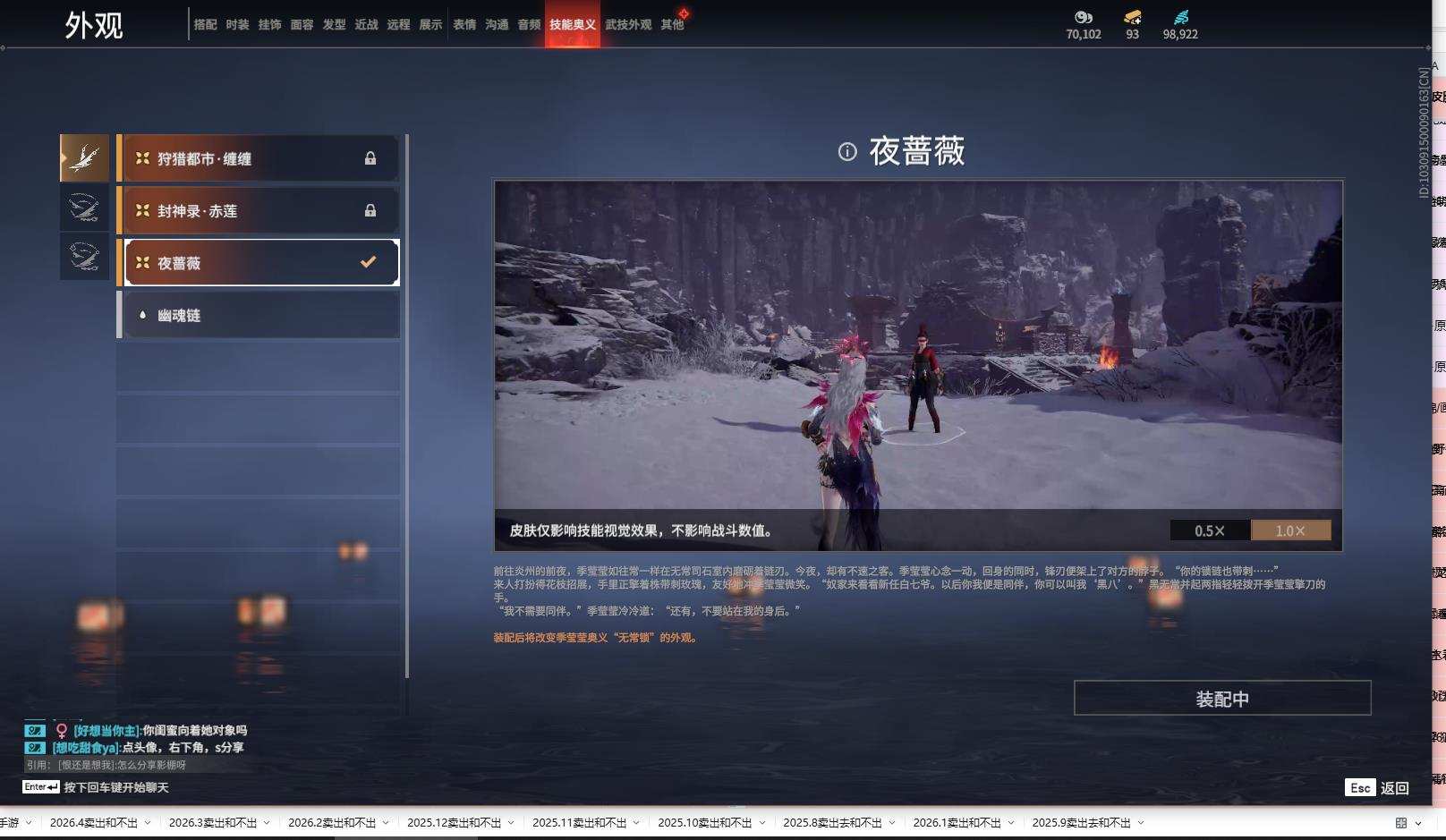Switch preview playback speed to 0.5×
The height and width of the screenshot is (840, 1446).
point(1210,530)
